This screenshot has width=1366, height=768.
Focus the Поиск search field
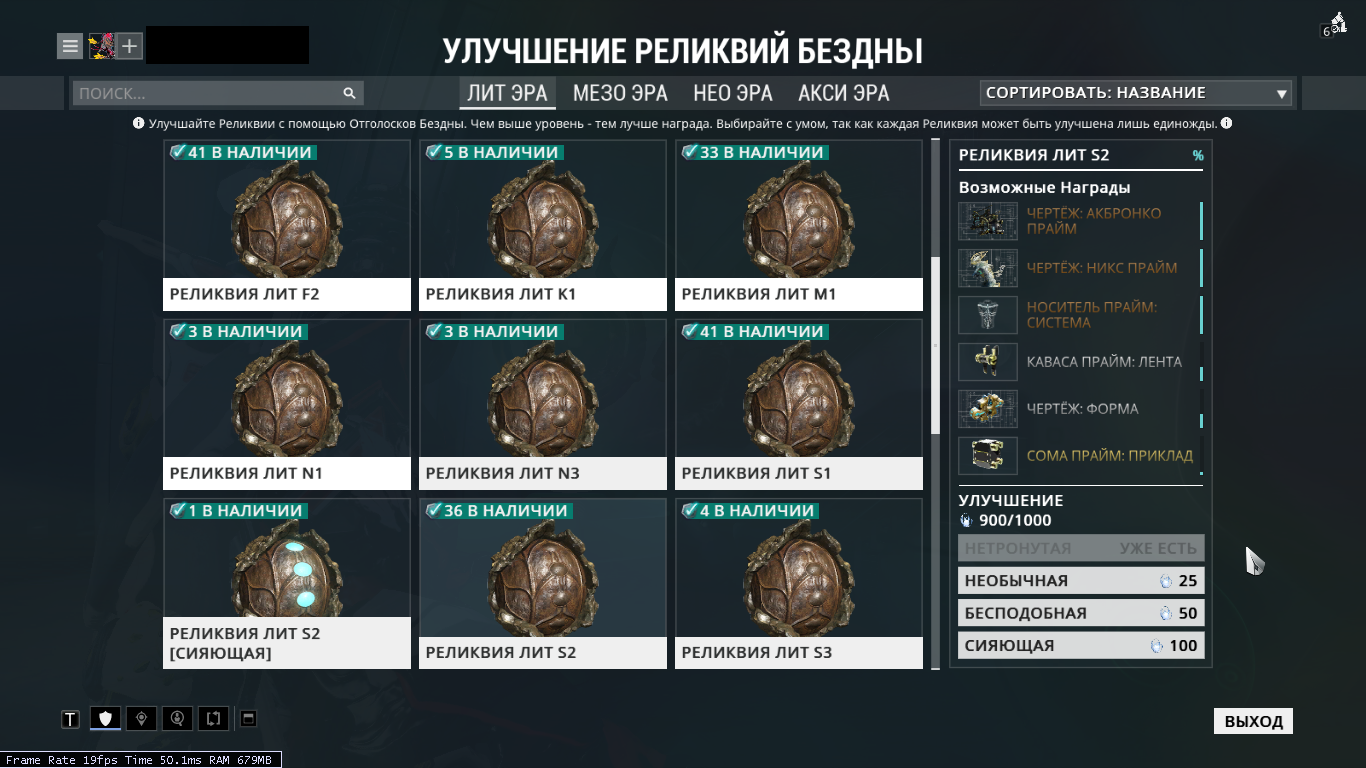[x=206, y=93]
